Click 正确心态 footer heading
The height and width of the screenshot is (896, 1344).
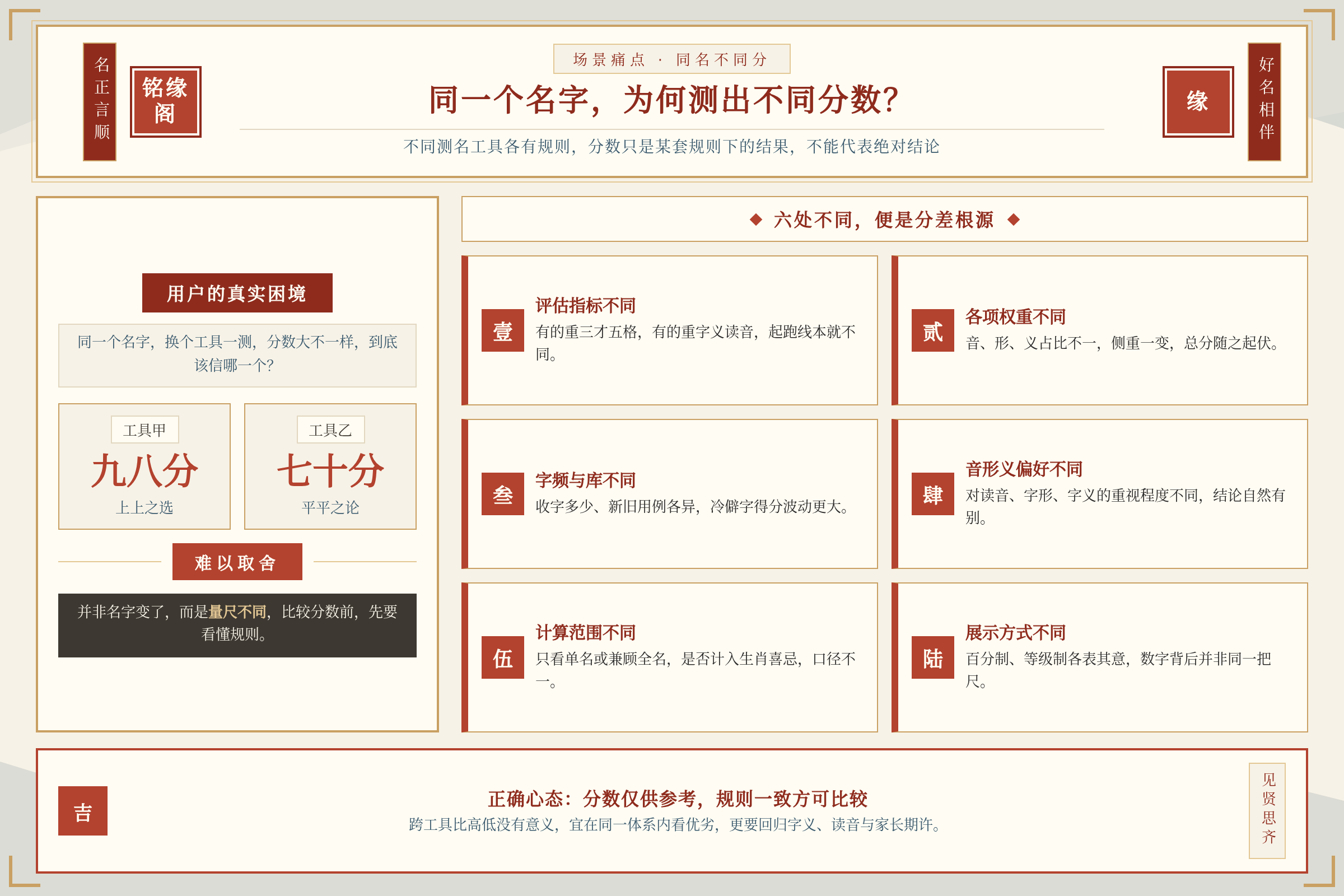click(x=678, y=799)
